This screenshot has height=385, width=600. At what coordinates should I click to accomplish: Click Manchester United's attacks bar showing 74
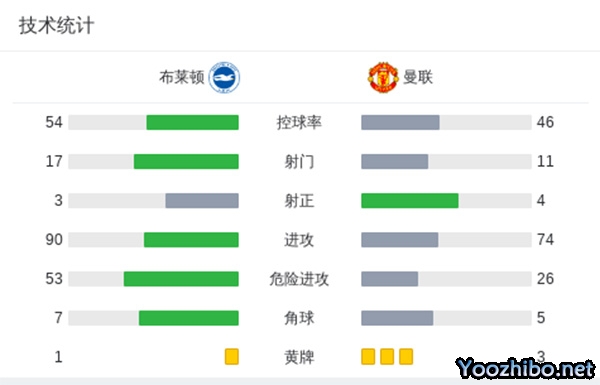(x=399, y=240)
